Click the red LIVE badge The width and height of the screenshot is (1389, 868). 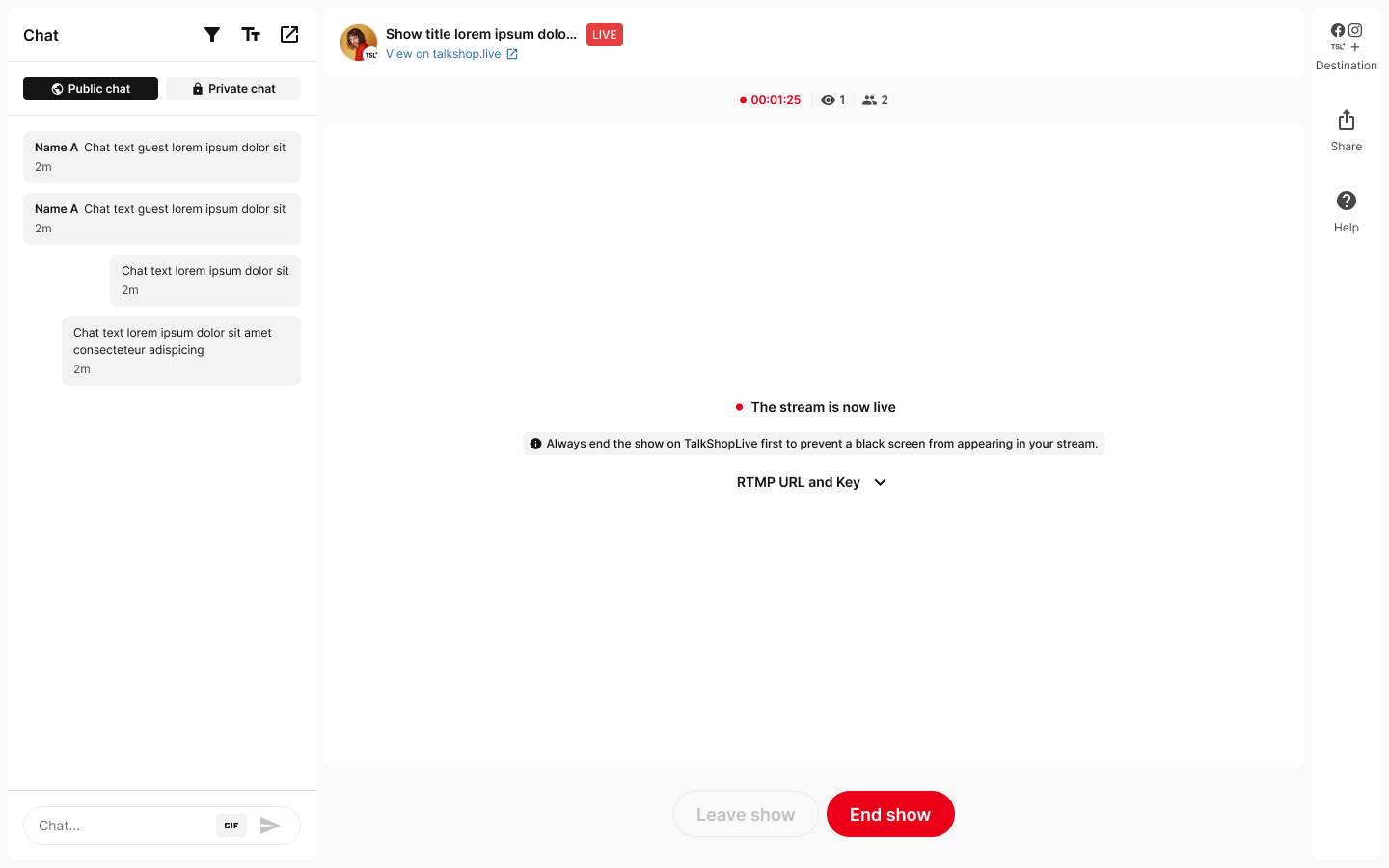point(605,35)
